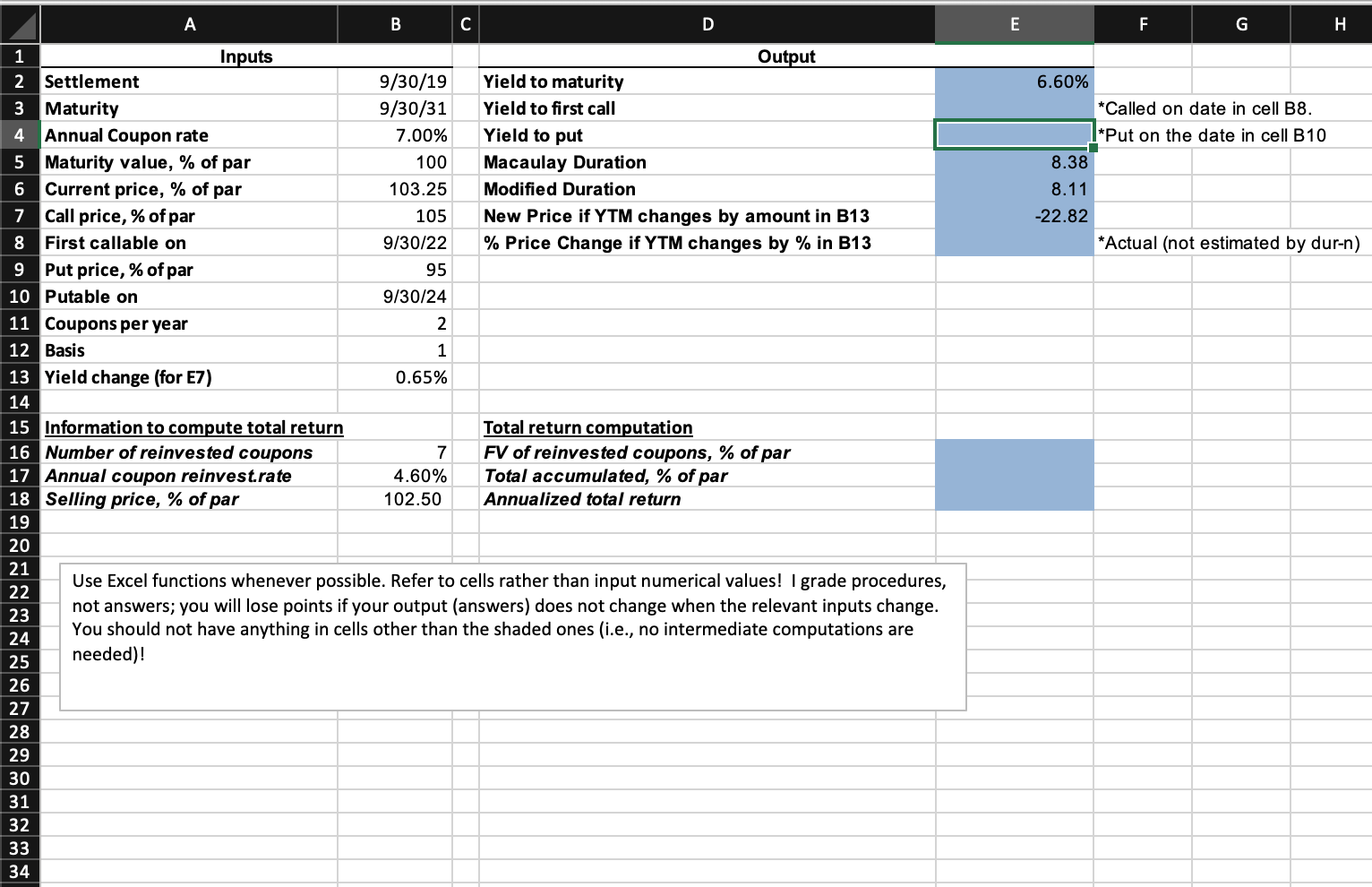Viewport: 1372px width, 887px height.
Task: Select row 4 header
Action: click(x=20, y=135)
